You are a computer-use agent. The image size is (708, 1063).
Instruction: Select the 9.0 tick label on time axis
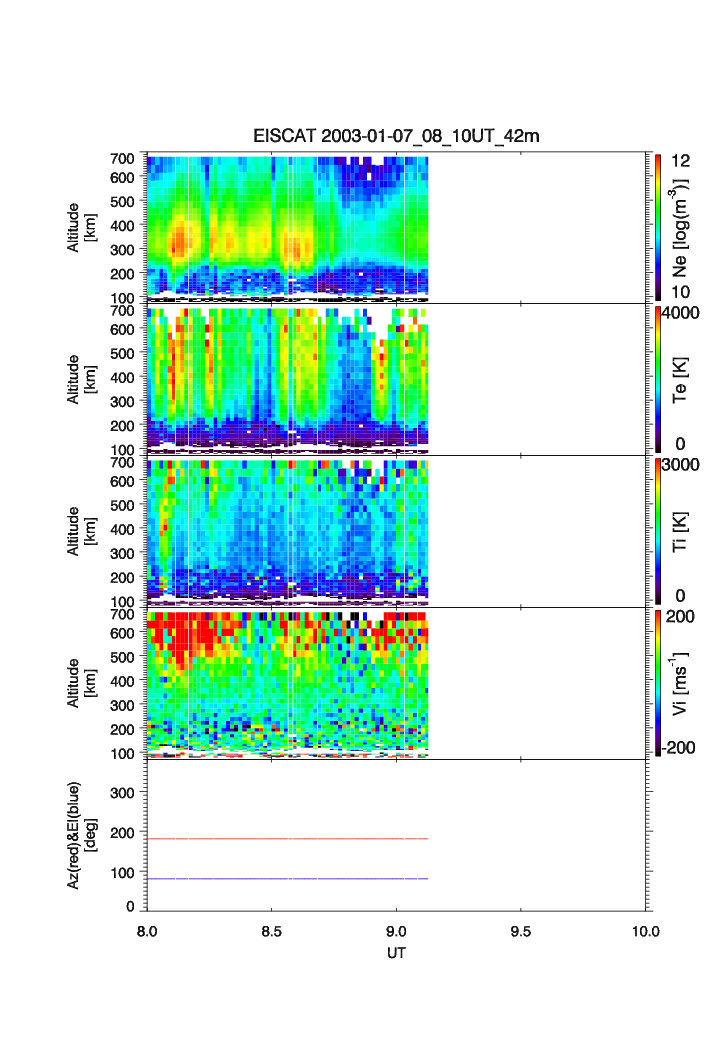[397, 930]
